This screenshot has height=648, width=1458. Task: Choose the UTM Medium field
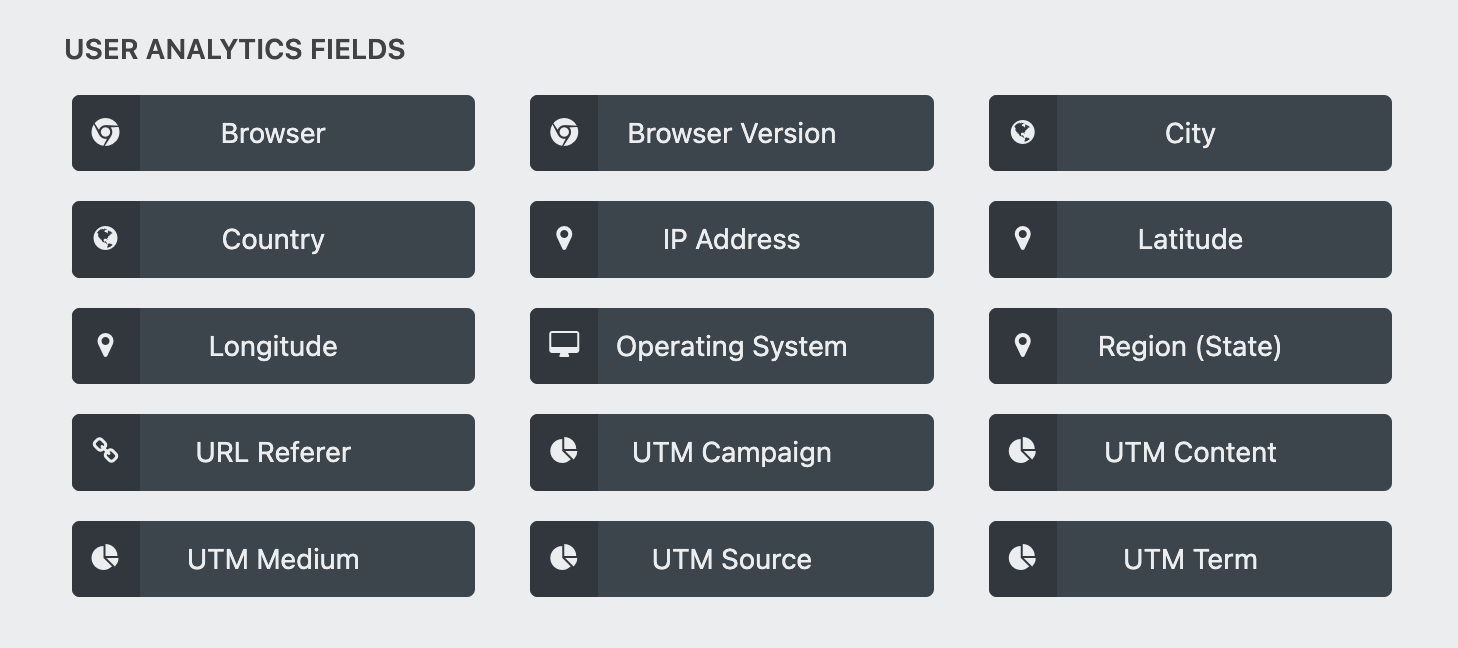[273, 559]
